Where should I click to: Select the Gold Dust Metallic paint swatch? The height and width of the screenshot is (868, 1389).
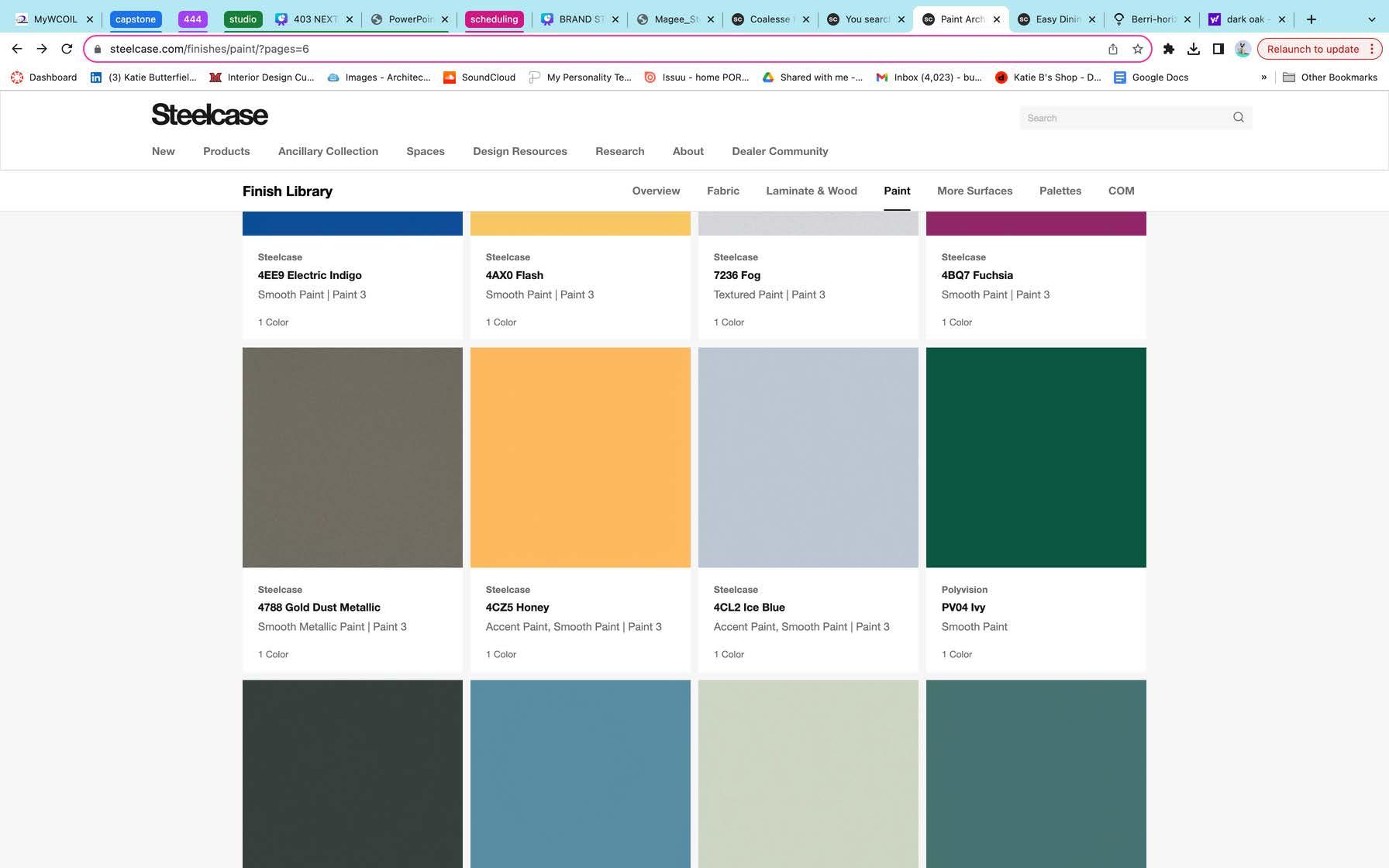click(x=353, y=457)
